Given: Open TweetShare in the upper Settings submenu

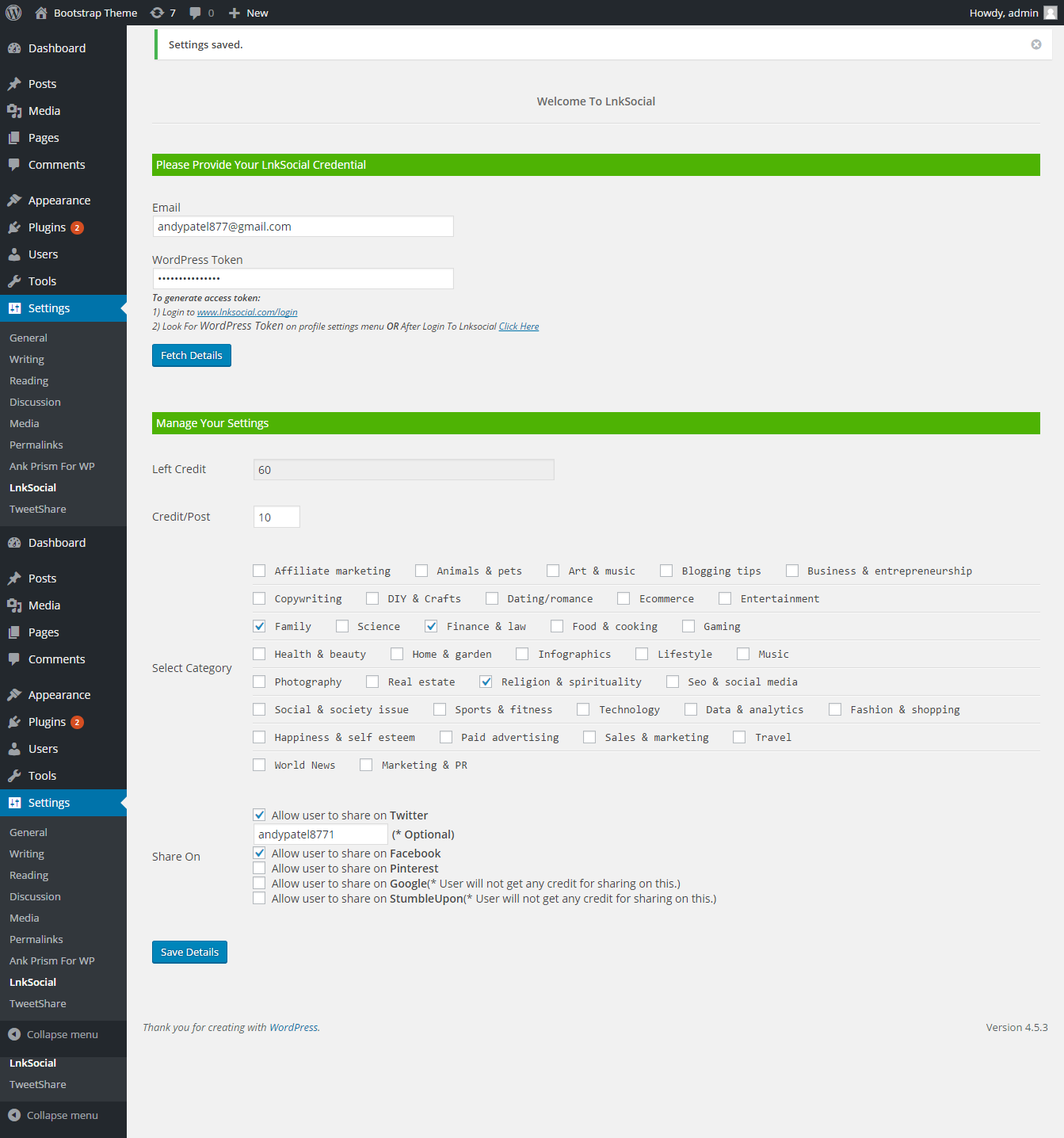Looking at the screenshot, I should [38, 509].
